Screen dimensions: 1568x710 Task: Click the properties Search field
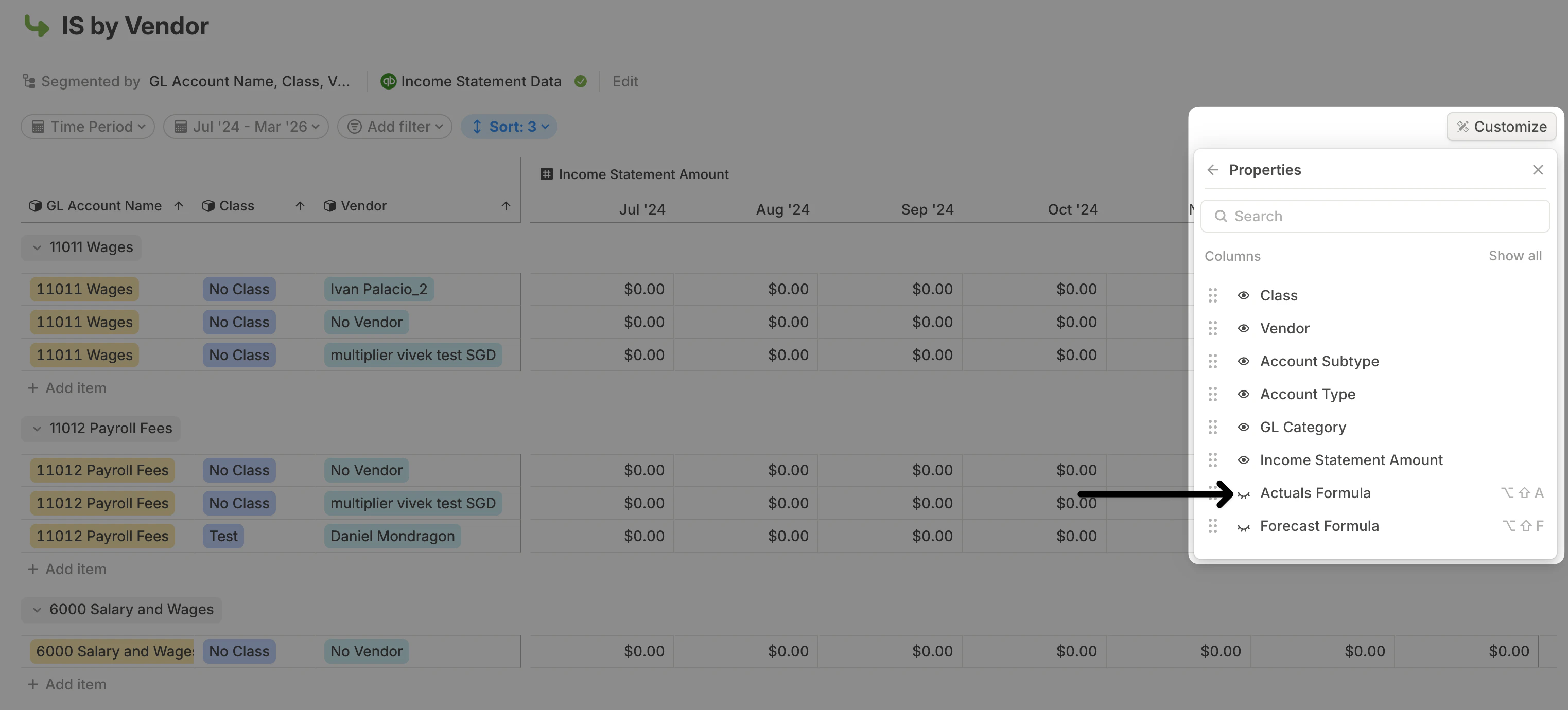point(1375,216)
